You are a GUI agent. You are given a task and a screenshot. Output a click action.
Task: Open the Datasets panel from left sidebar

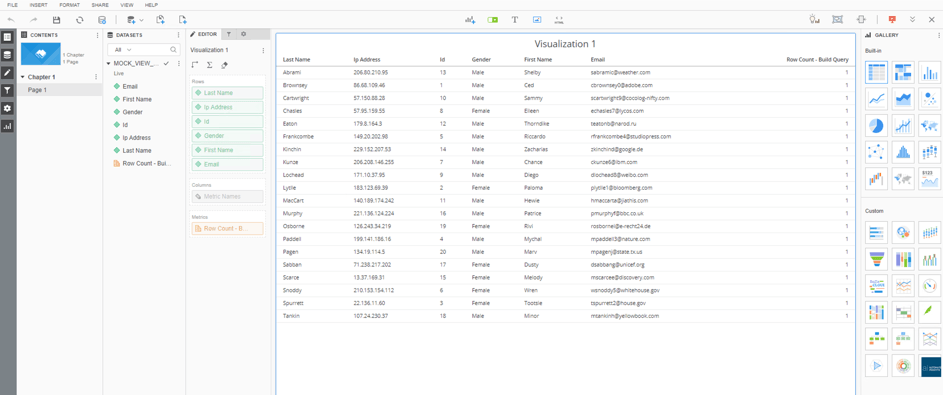click(x=7, y=55)
